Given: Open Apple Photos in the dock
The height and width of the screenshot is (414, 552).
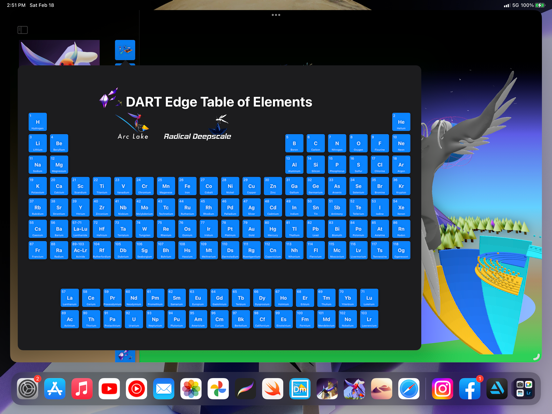Looking at the screenshot, I should (x=191, y=389).
